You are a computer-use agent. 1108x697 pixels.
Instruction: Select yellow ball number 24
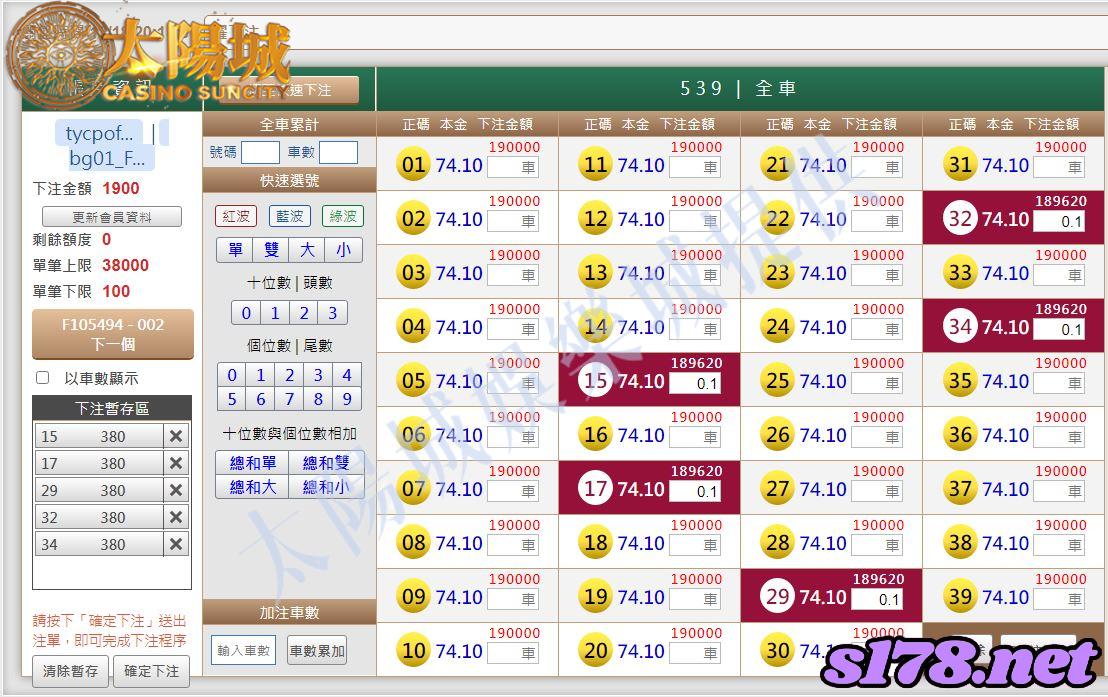778,327
